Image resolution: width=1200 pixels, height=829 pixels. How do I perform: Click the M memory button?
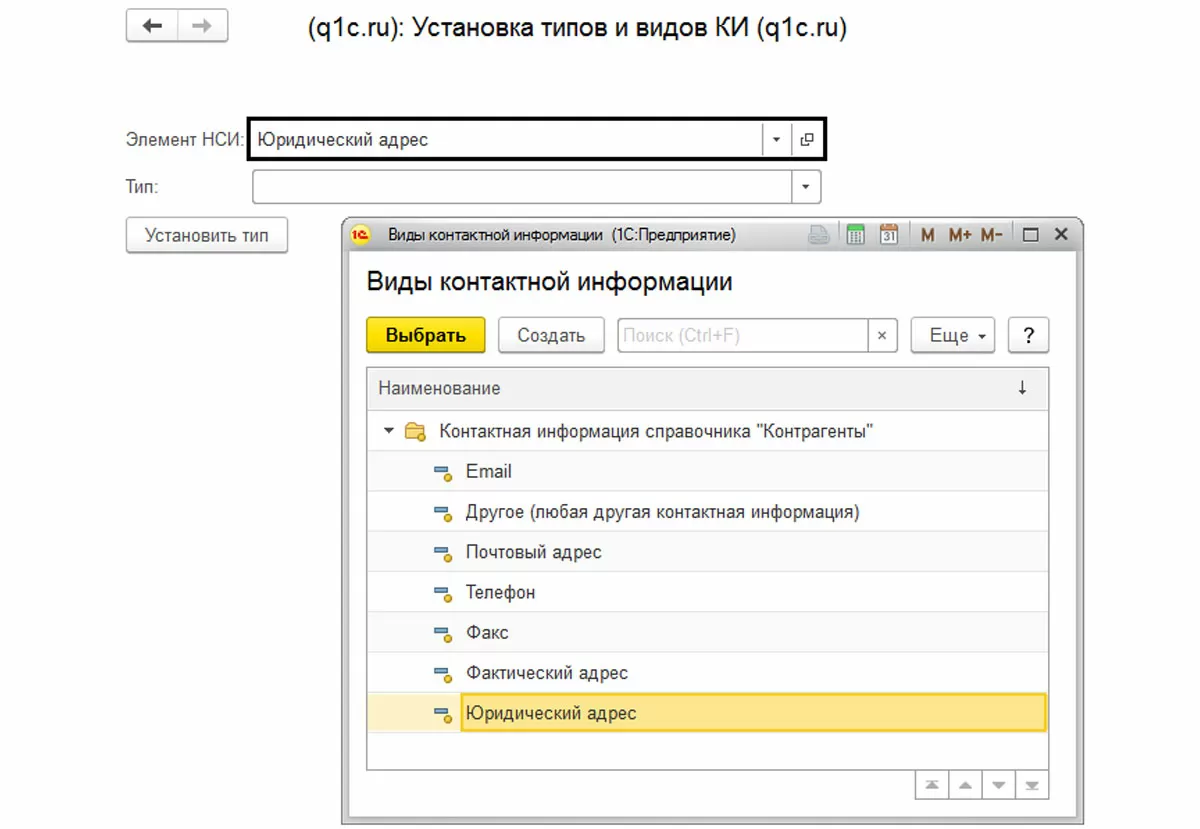point(928,235)
